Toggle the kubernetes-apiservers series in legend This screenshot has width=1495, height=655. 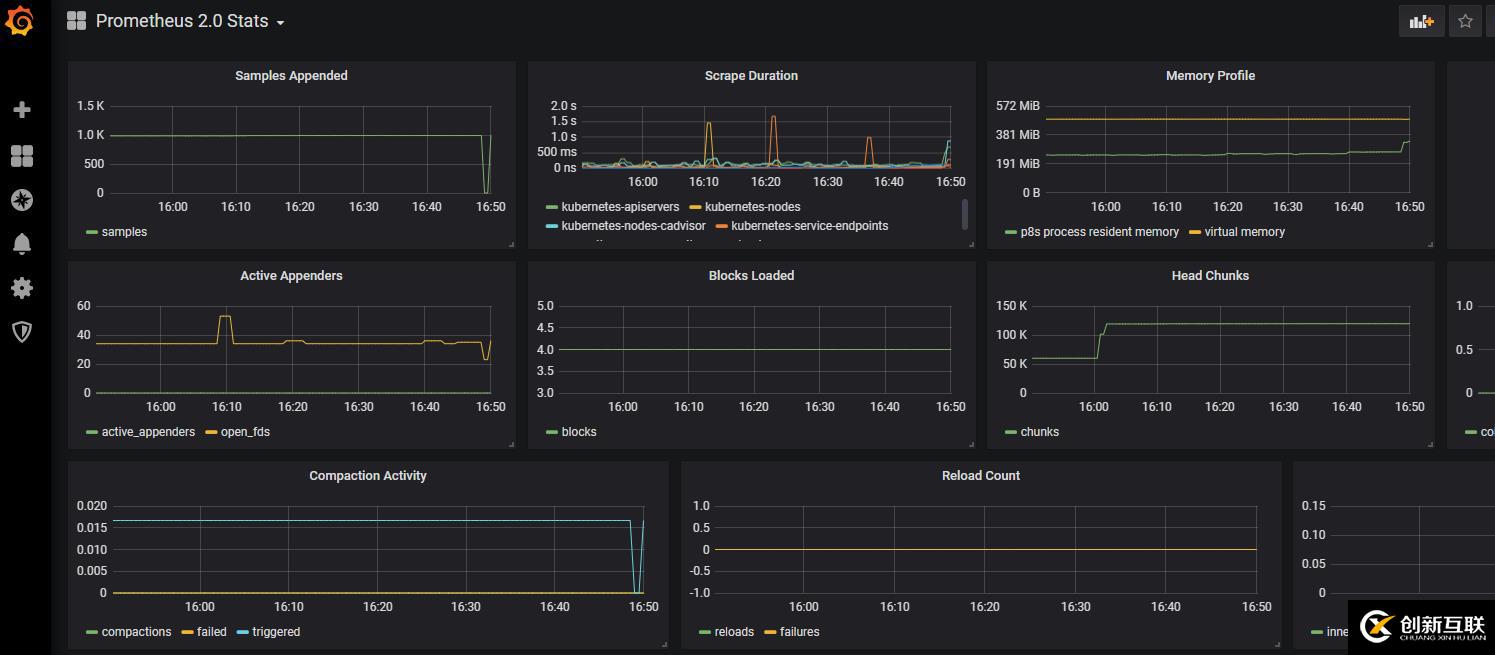620,207
